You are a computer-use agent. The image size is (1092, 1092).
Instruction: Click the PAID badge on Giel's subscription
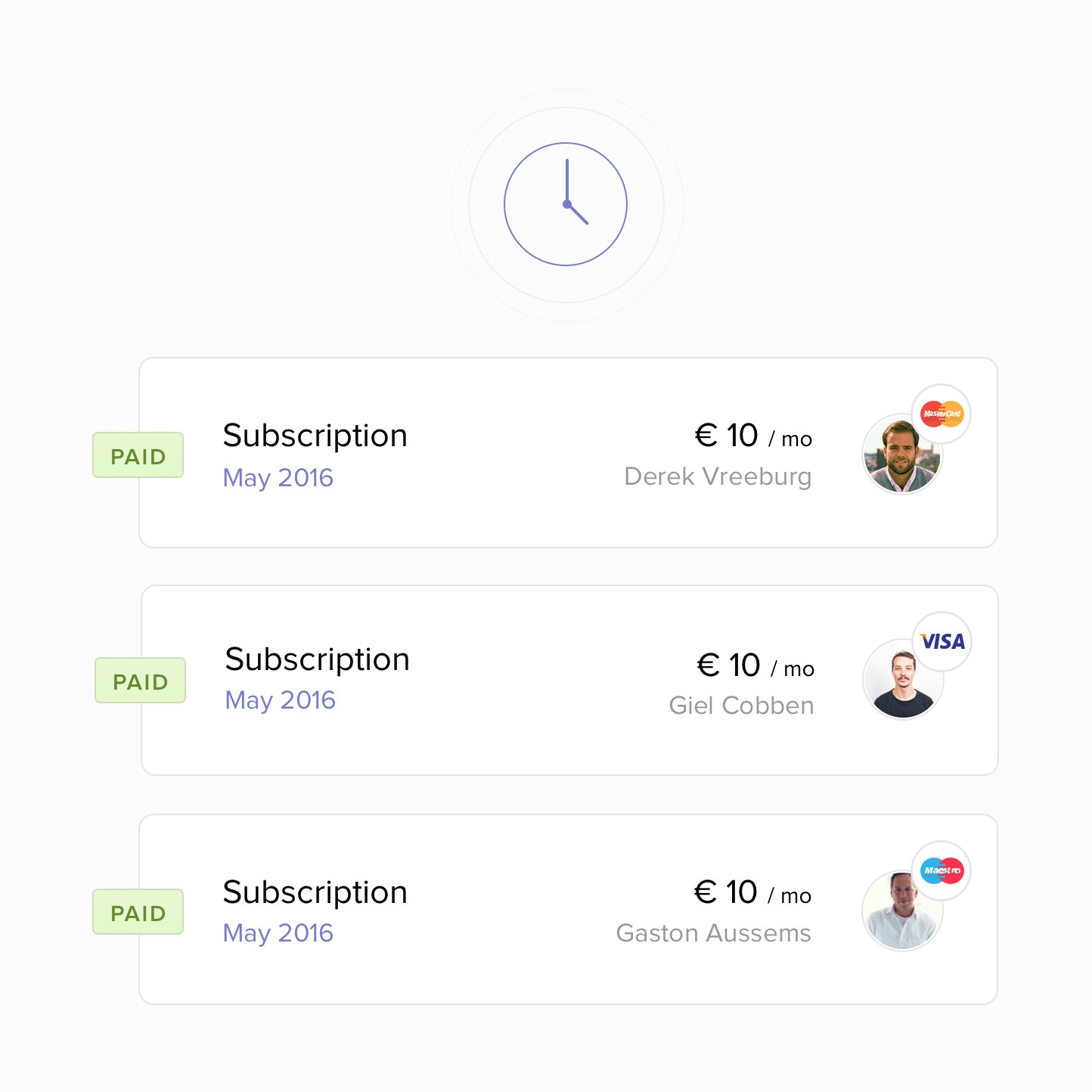click(x=140, y=681)
